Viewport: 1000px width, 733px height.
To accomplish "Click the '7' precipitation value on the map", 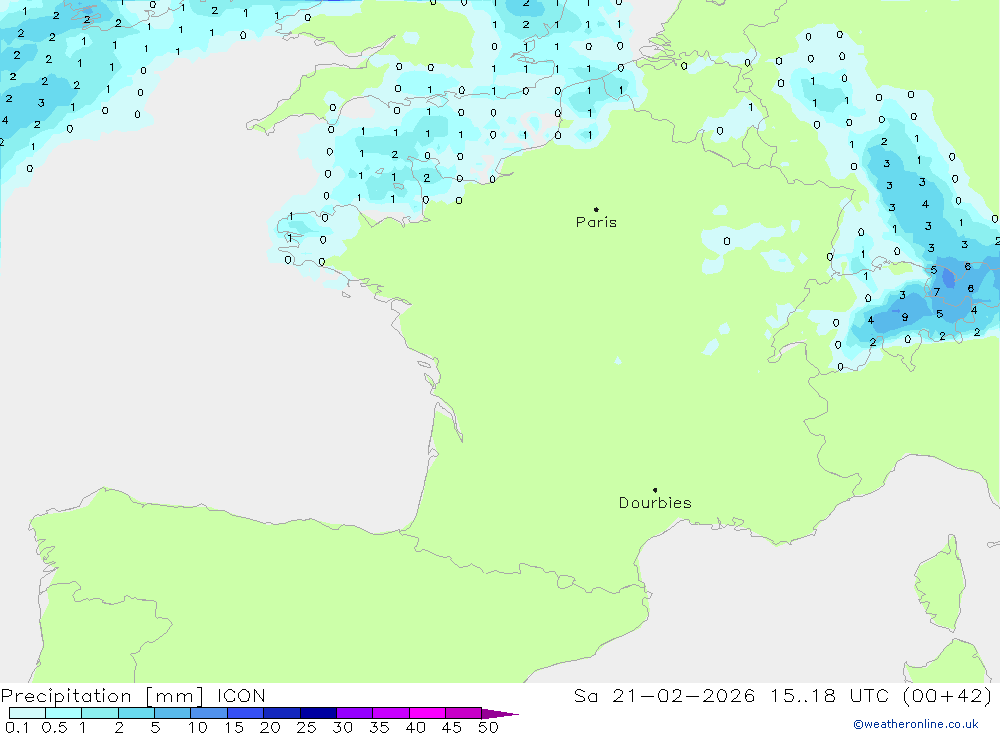I will point(937,292).
